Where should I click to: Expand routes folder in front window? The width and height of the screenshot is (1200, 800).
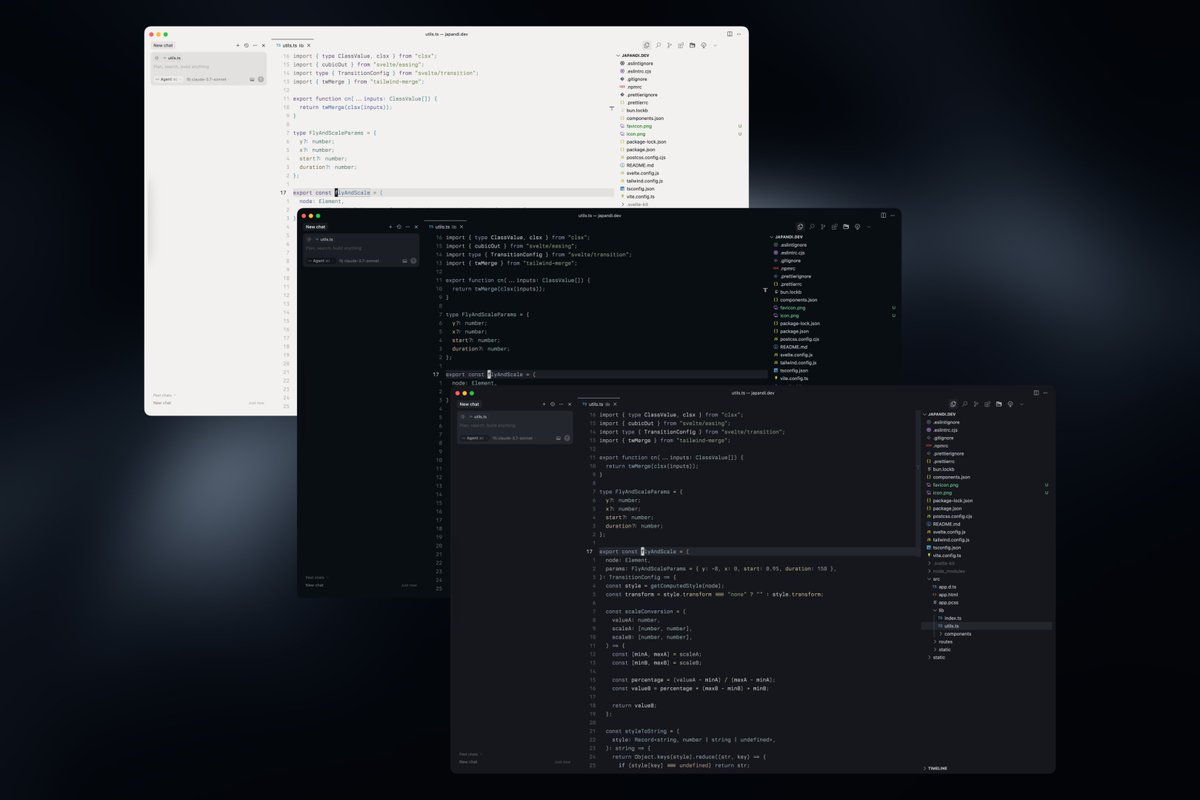945,641
